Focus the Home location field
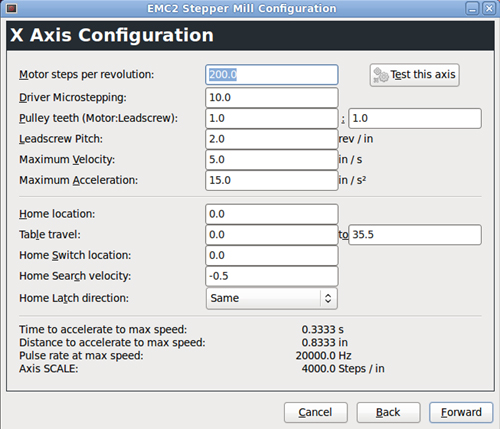The height and width of the screenshot is (429, 500). 272,214
